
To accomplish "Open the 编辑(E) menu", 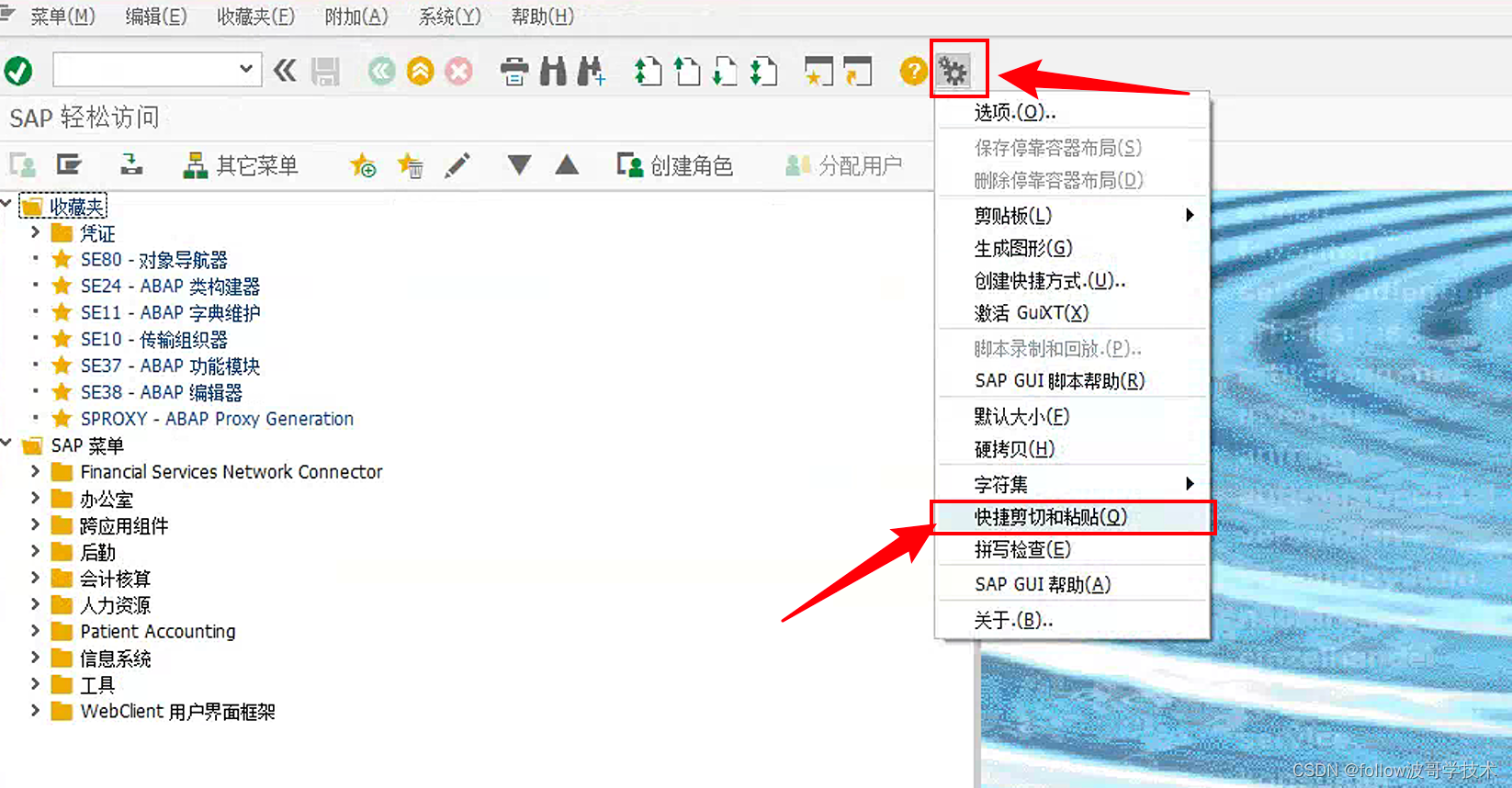I will point(156,17).
